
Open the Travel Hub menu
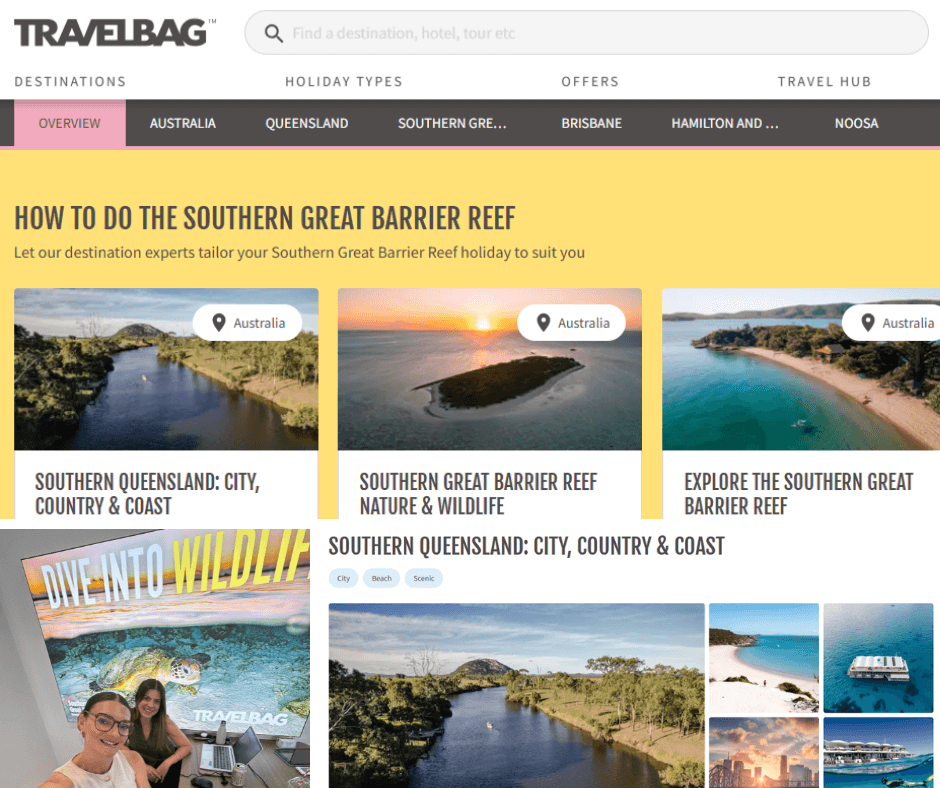click(x=824, y=82)
